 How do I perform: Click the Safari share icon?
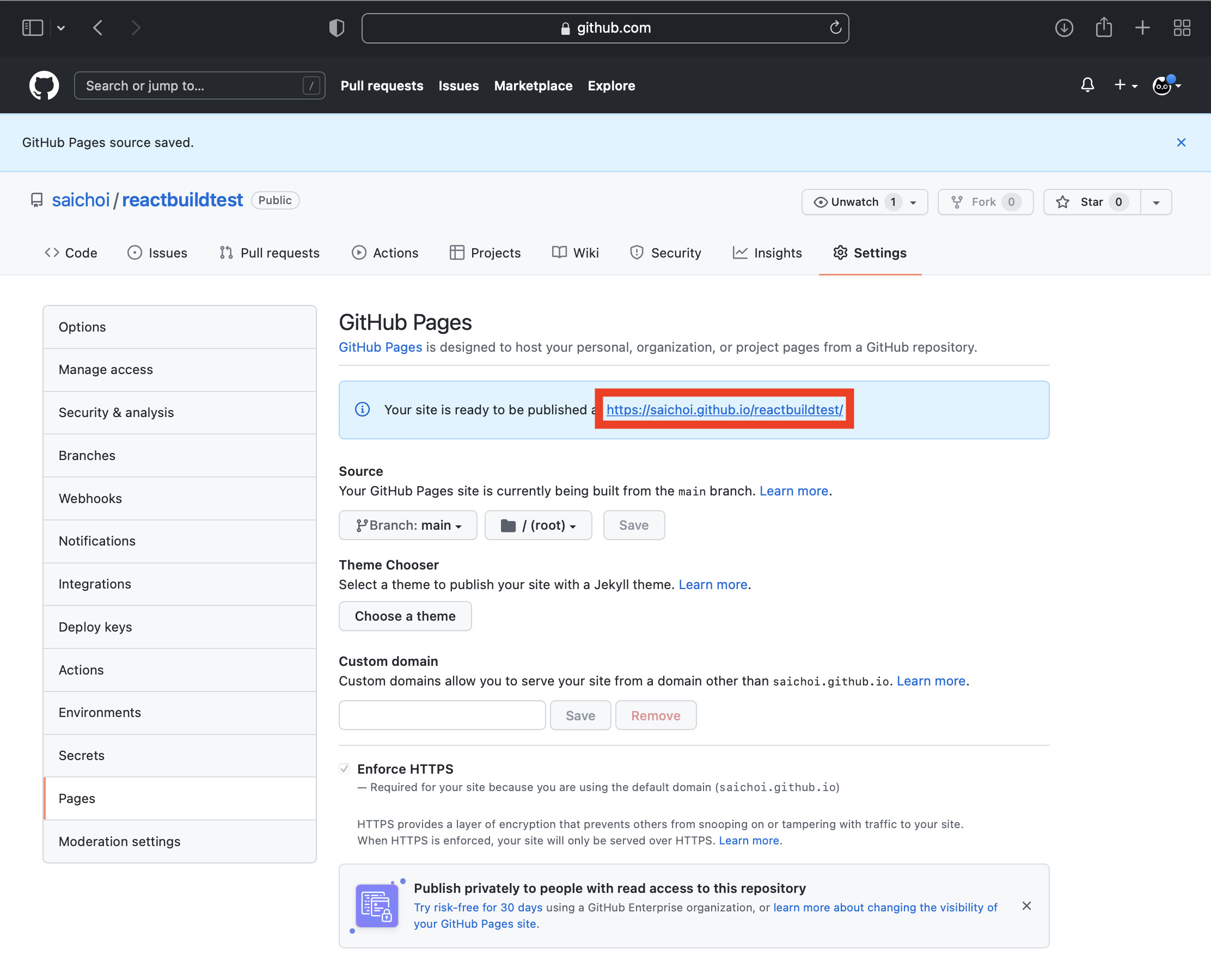pos(1104,27)
